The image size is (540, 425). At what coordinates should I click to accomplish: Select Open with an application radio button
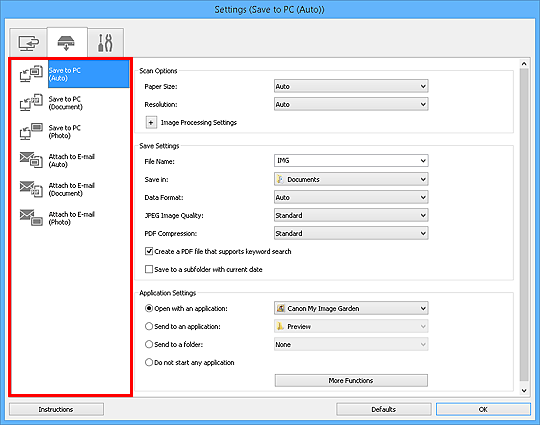149,309
